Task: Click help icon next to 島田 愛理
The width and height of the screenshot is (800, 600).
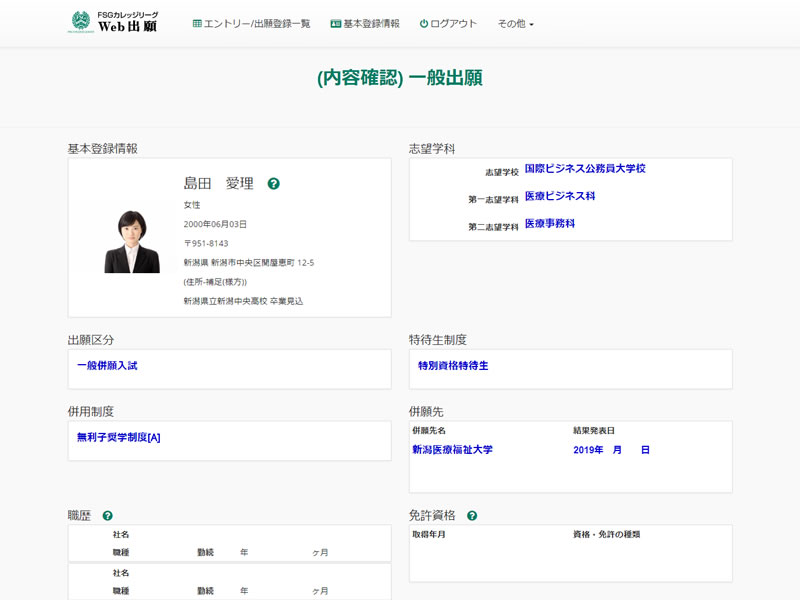Action: coord(274,184)
